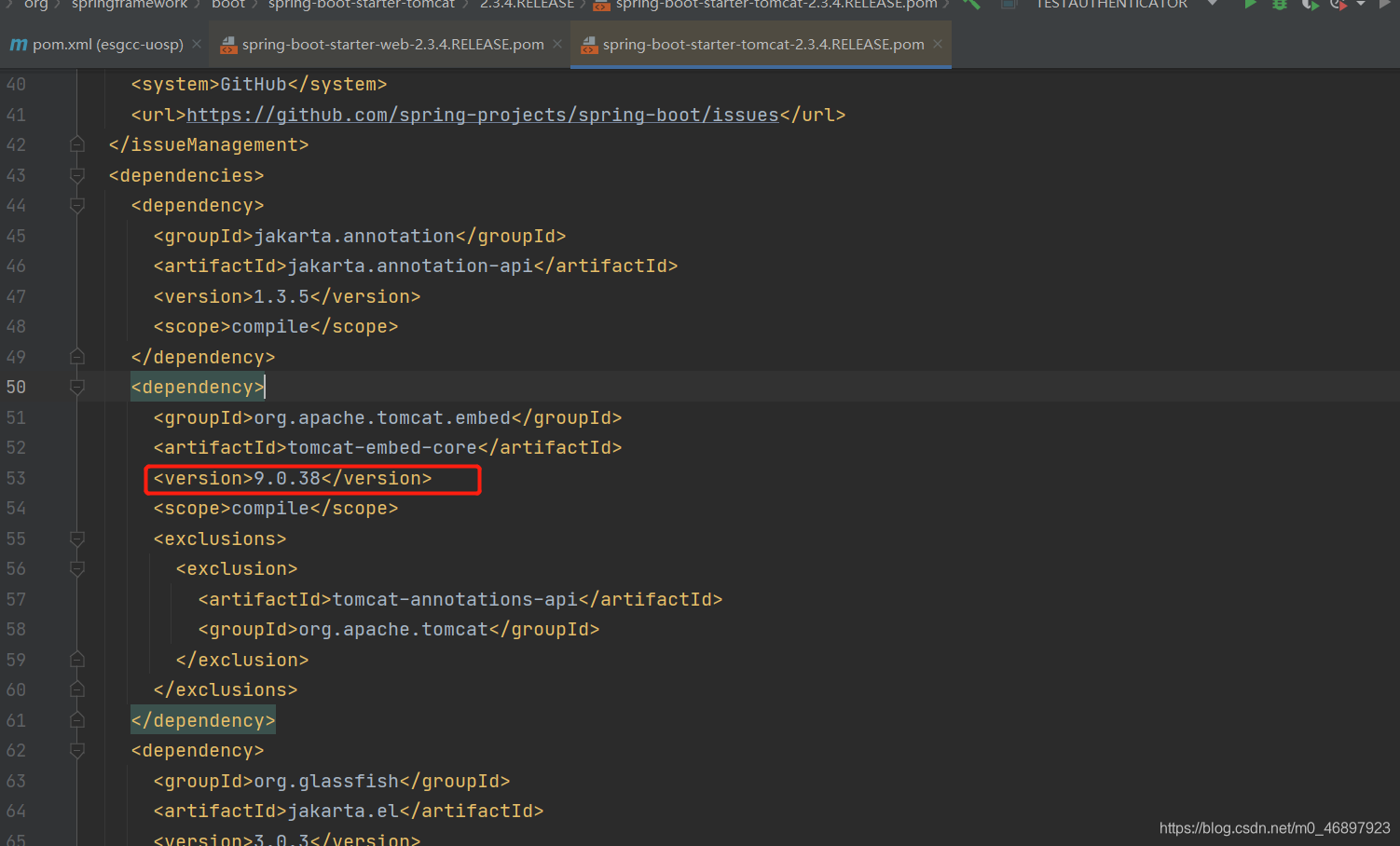Run with coverage icon in toolbar
The image size is (1400, 846).
[x=1310, y=5]
